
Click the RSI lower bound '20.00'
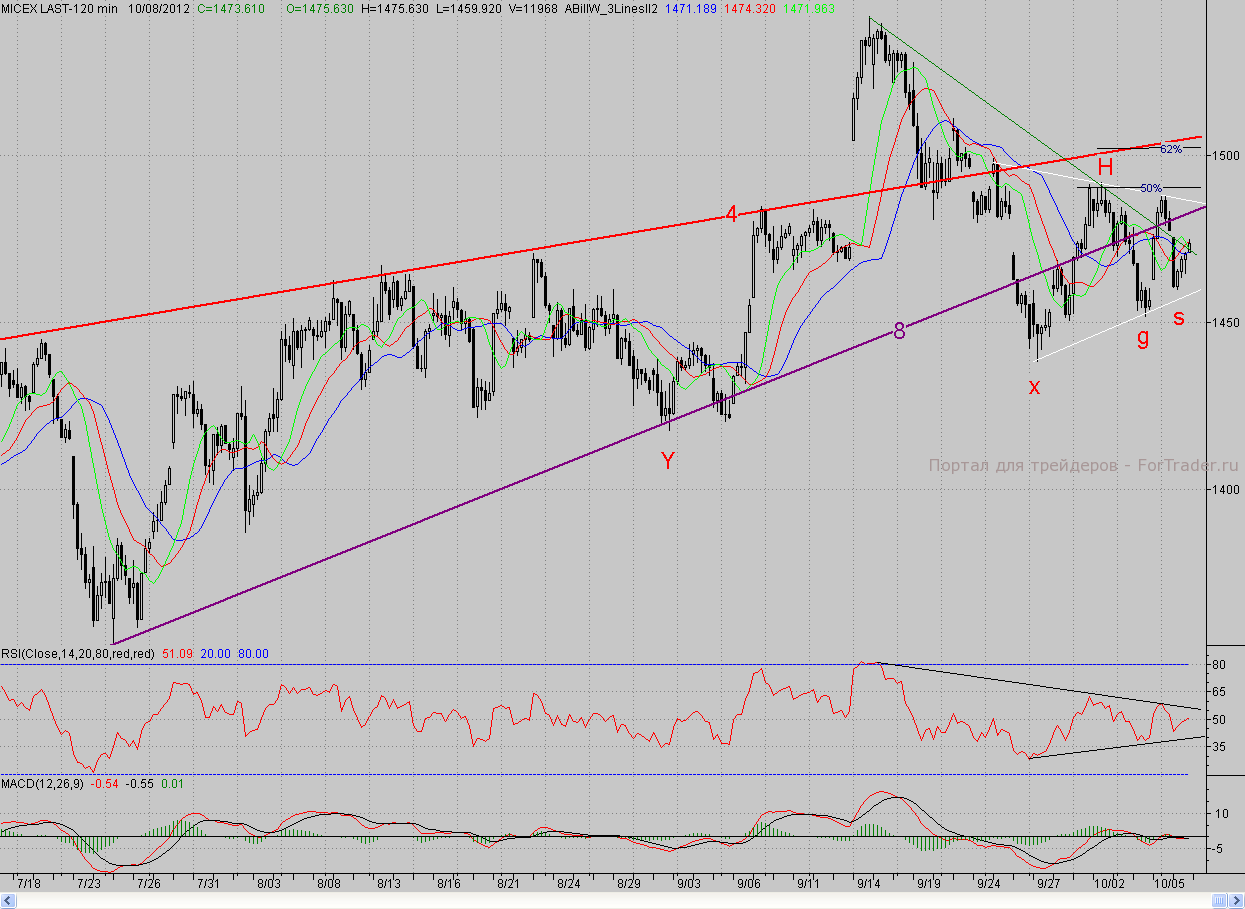(x=214, y=653)
